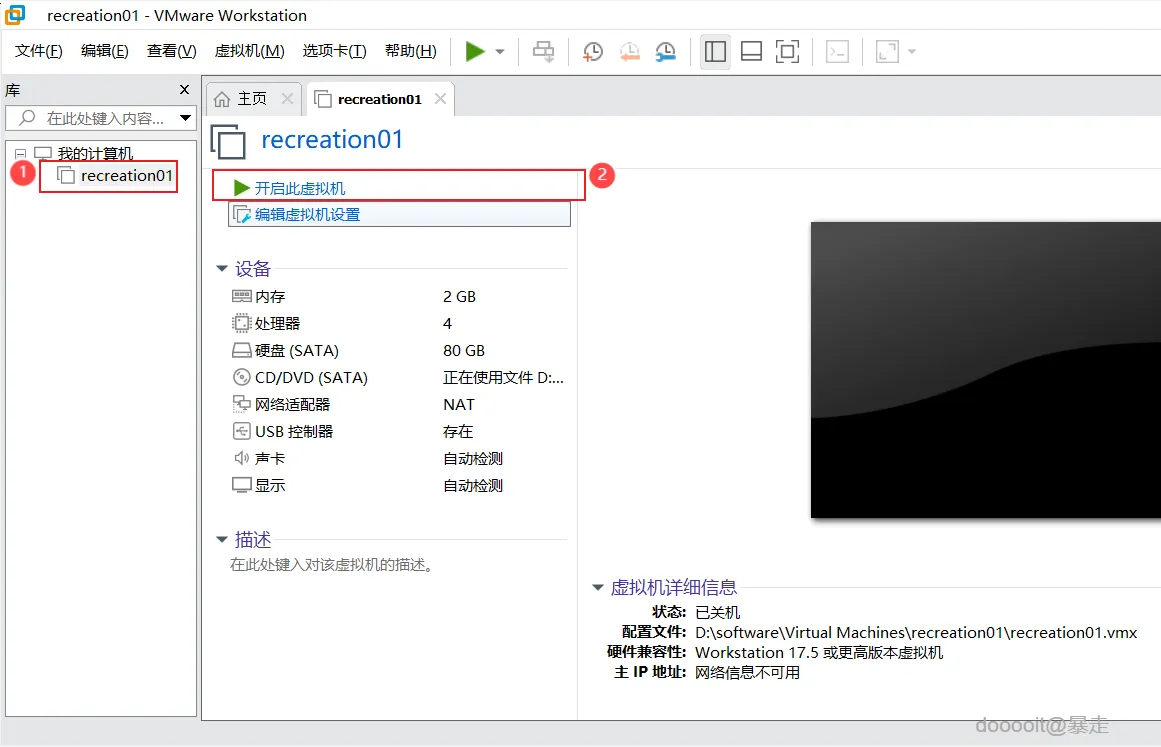The height and width of the screenshot is (747, 1161).
Task: Close the library panel with X
Action: [x=184, y=89]
